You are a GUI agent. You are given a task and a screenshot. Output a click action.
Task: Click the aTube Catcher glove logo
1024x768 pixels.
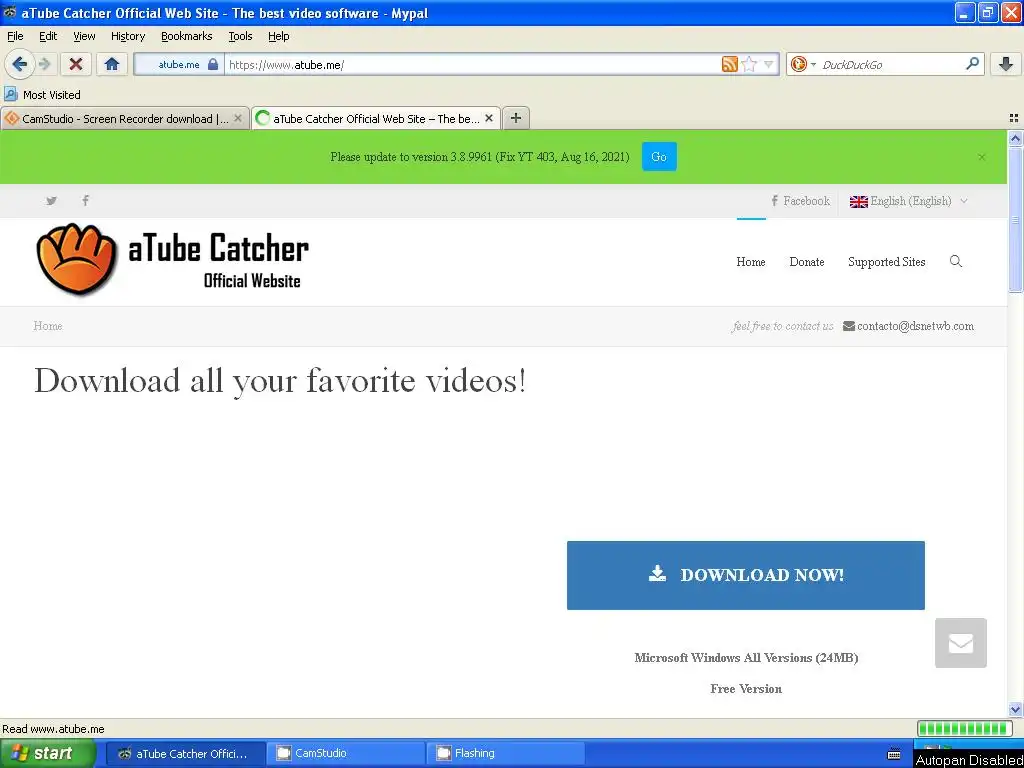(x=77, y=259)
